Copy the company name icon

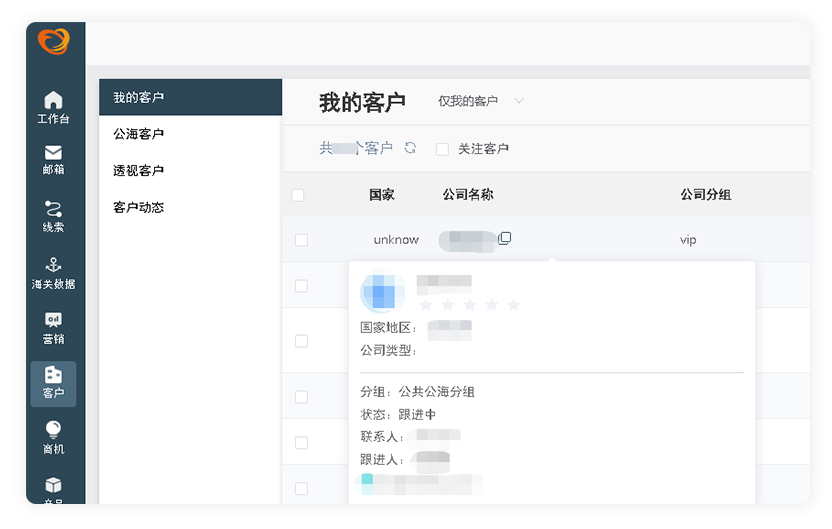click(x=505, y=238)
